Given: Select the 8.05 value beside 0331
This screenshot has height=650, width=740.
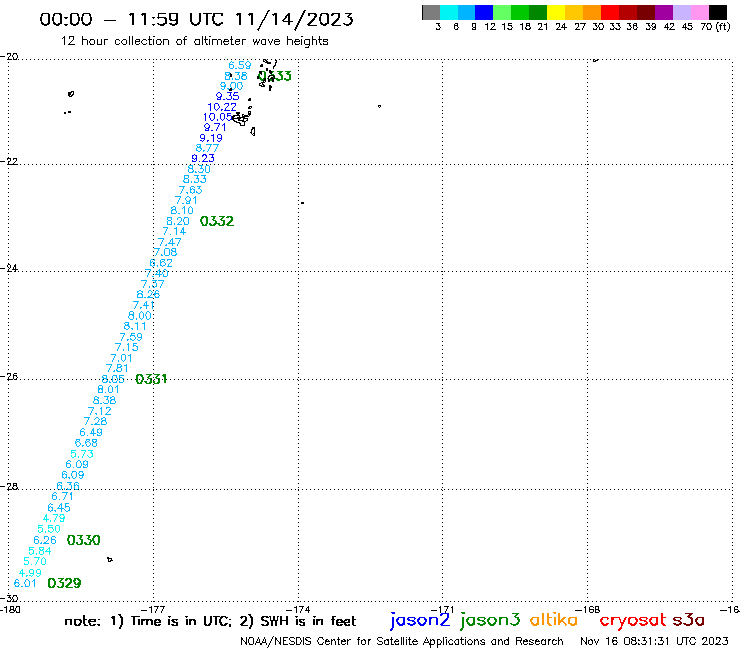Looking at the screenshot, I should click(x=113, y=379).
